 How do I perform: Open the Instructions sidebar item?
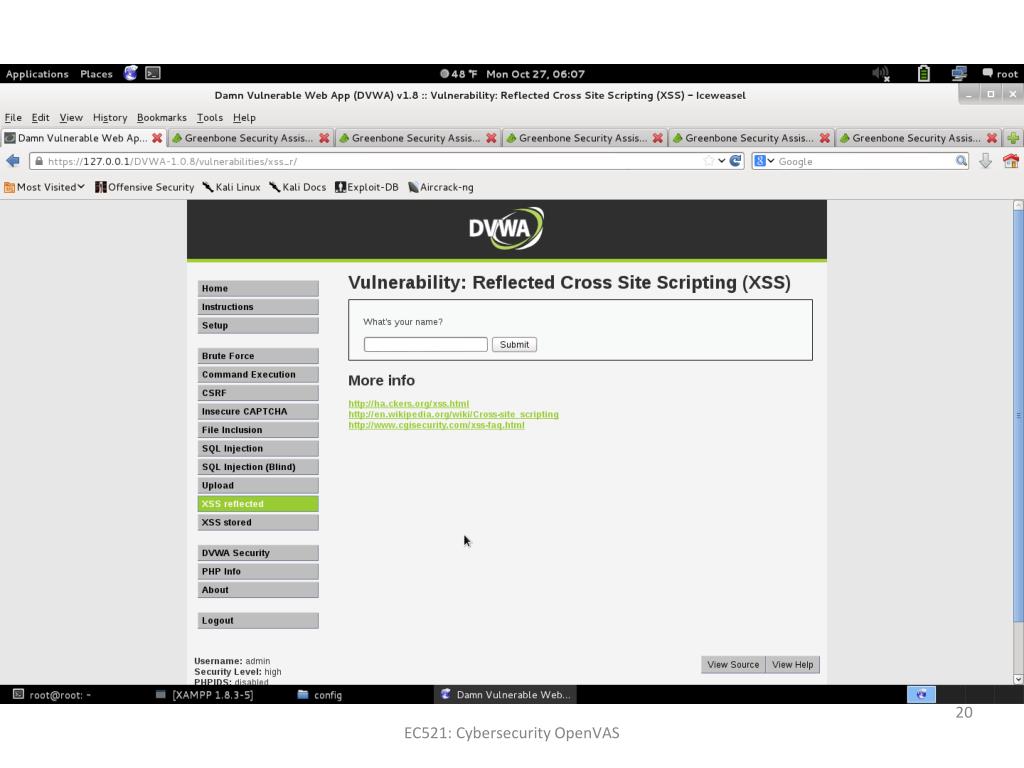258,307
